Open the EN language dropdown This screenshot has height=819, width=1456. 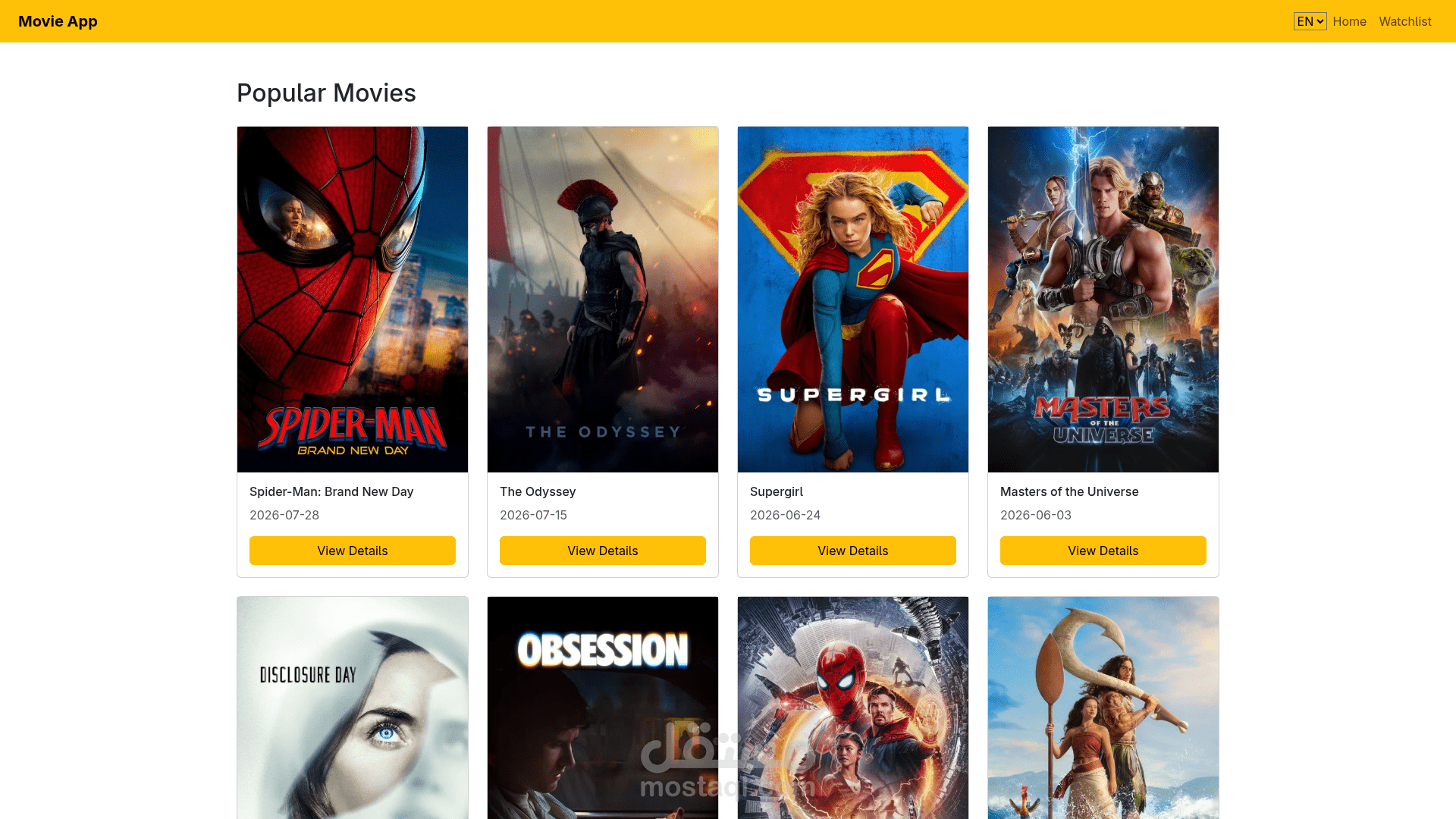pyautogui.click(x=1310, y=21)
